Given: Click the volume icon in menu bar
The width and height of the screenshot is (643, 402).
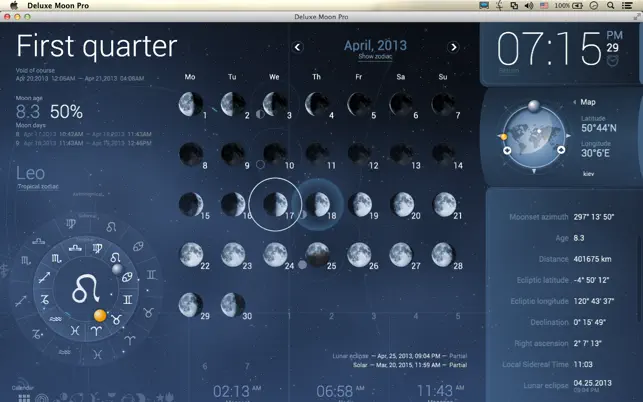Looking at the screenshot, I should [x=529, y=5].
